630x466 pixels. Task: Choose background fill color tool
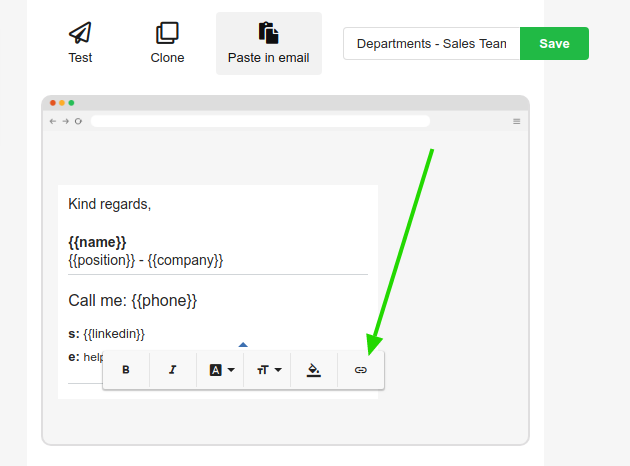point(314,370)
